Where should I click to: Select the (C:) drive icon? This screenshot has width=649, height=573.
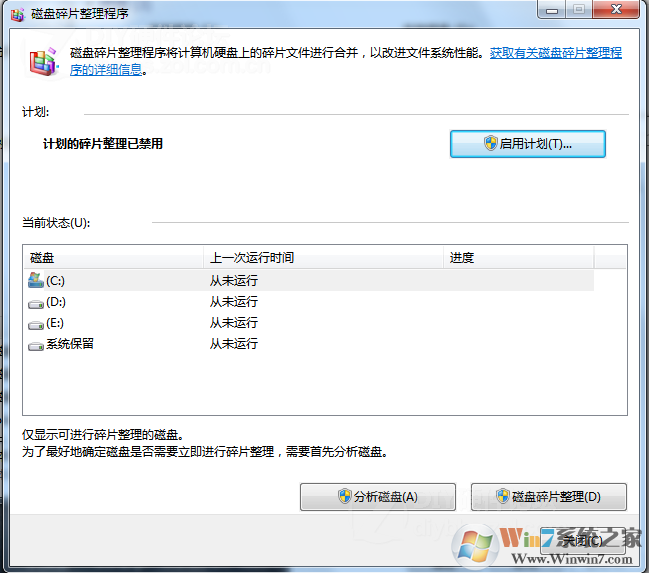click(x=36, y=280)
